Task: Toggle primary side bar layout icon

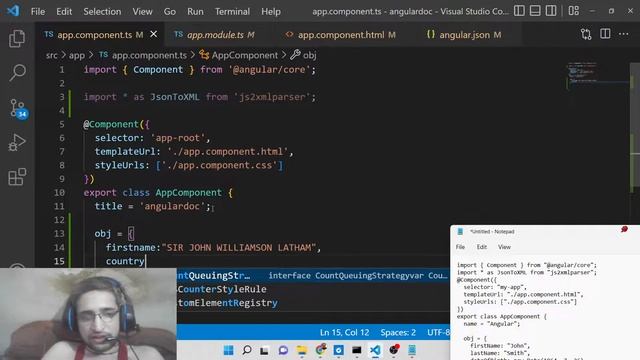Action: tap(519, 11)
